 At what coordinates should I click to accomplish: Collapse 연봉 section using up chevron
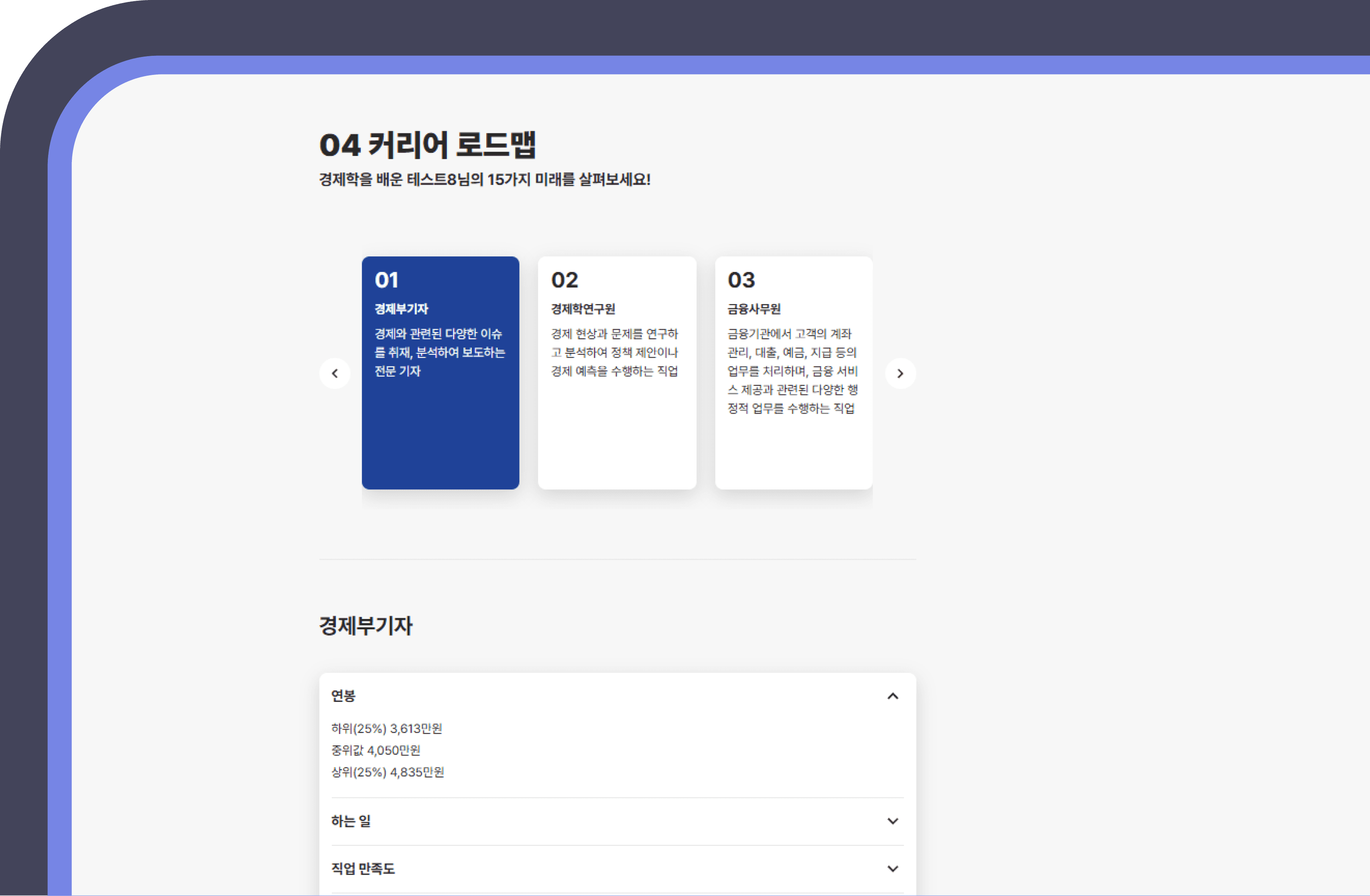pos(892,696)
